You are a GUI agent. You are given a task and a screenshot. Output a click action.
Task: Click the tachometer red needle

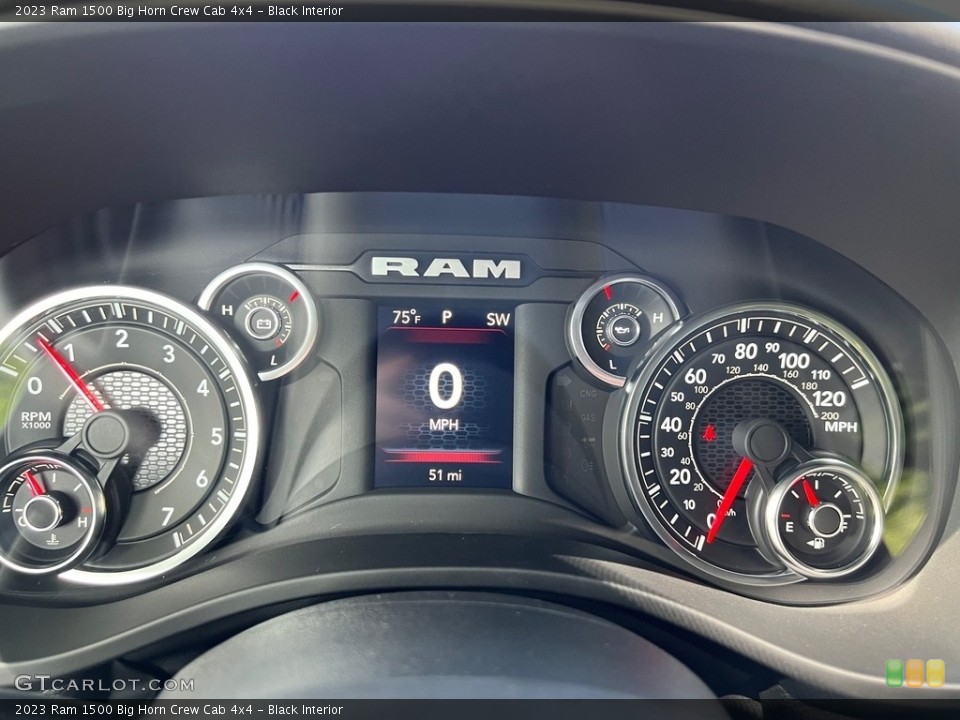pyautogui.click(x=70, y=375)
